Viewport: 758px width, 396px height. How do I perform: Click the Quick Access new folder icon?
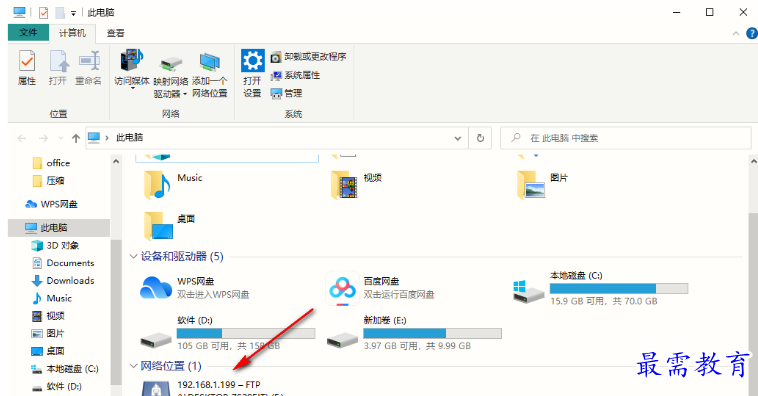60,13
